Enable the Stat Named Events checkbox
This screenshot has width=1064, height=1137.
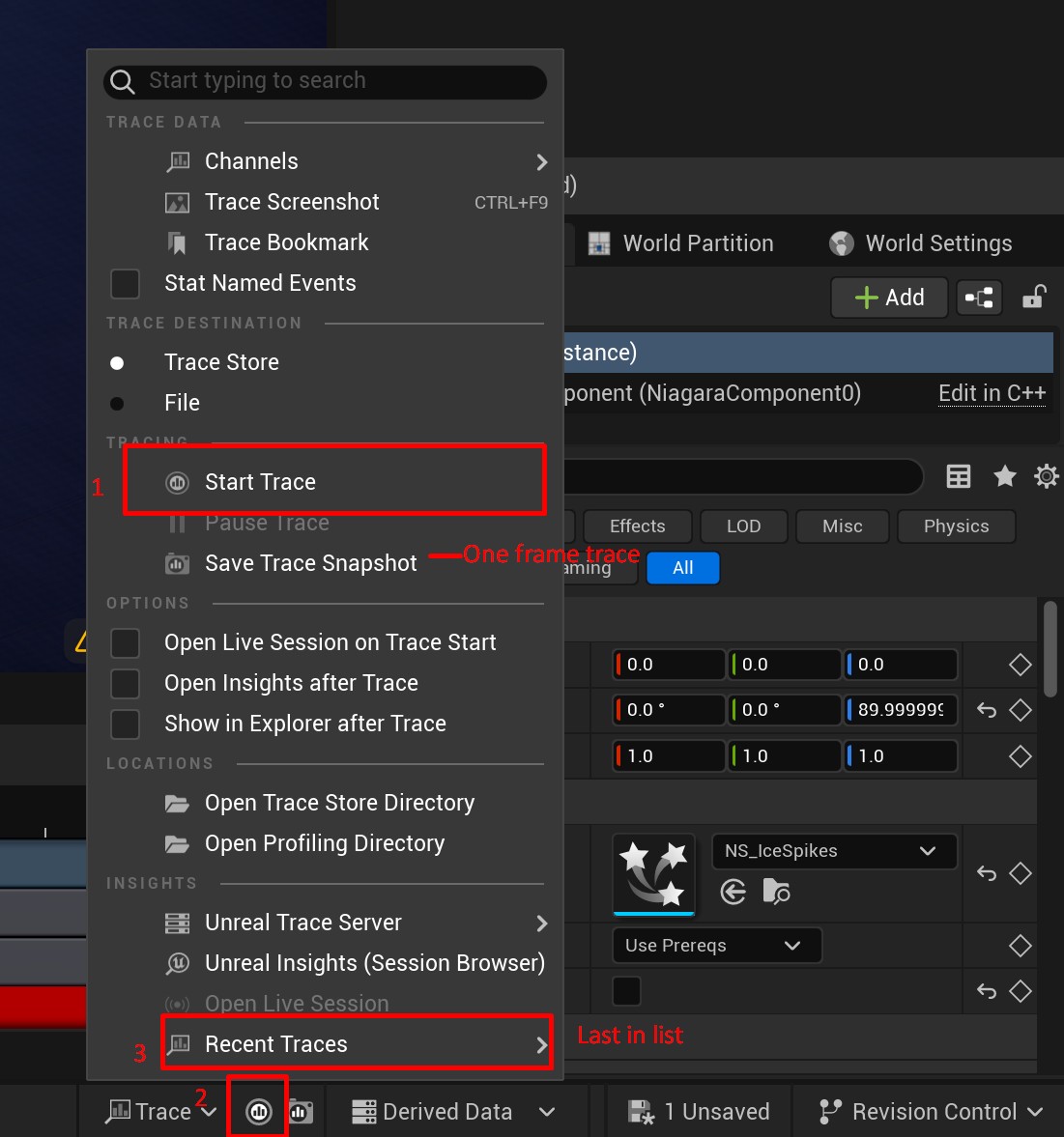pos(125,283)
